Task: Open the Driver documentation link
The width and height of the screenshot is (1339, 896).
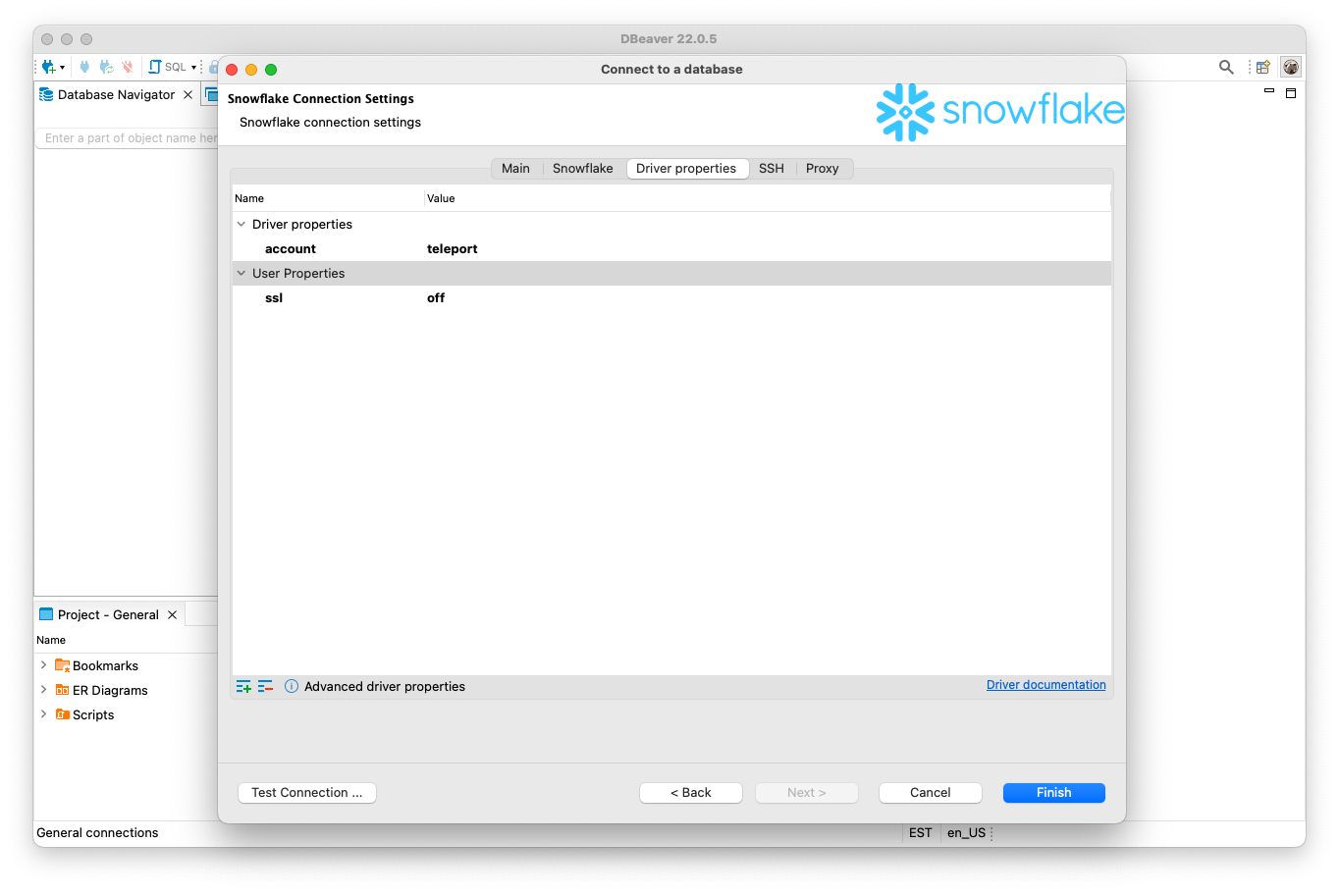Action: (x=1045, y=685)
